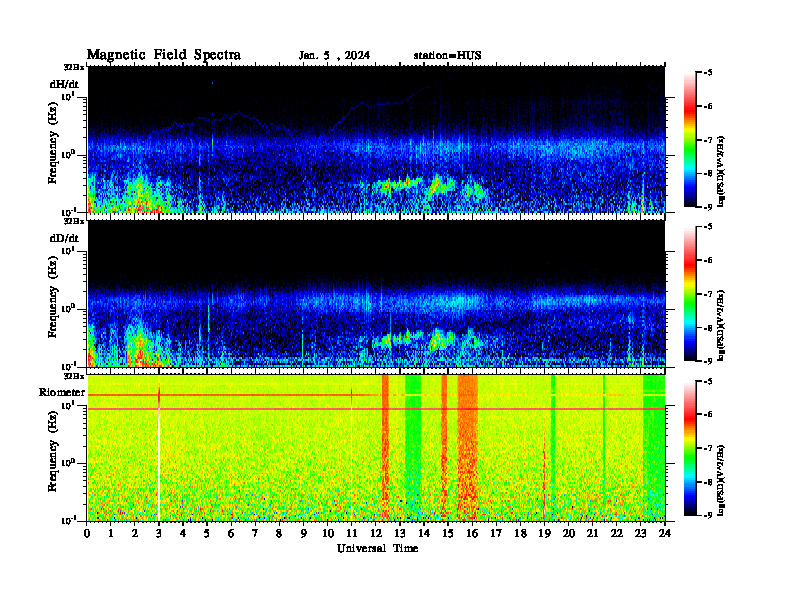Click the -7 value on dD/dt color scale
The image size is (792, 612).
pyautogui.click(x=709, y=294)
